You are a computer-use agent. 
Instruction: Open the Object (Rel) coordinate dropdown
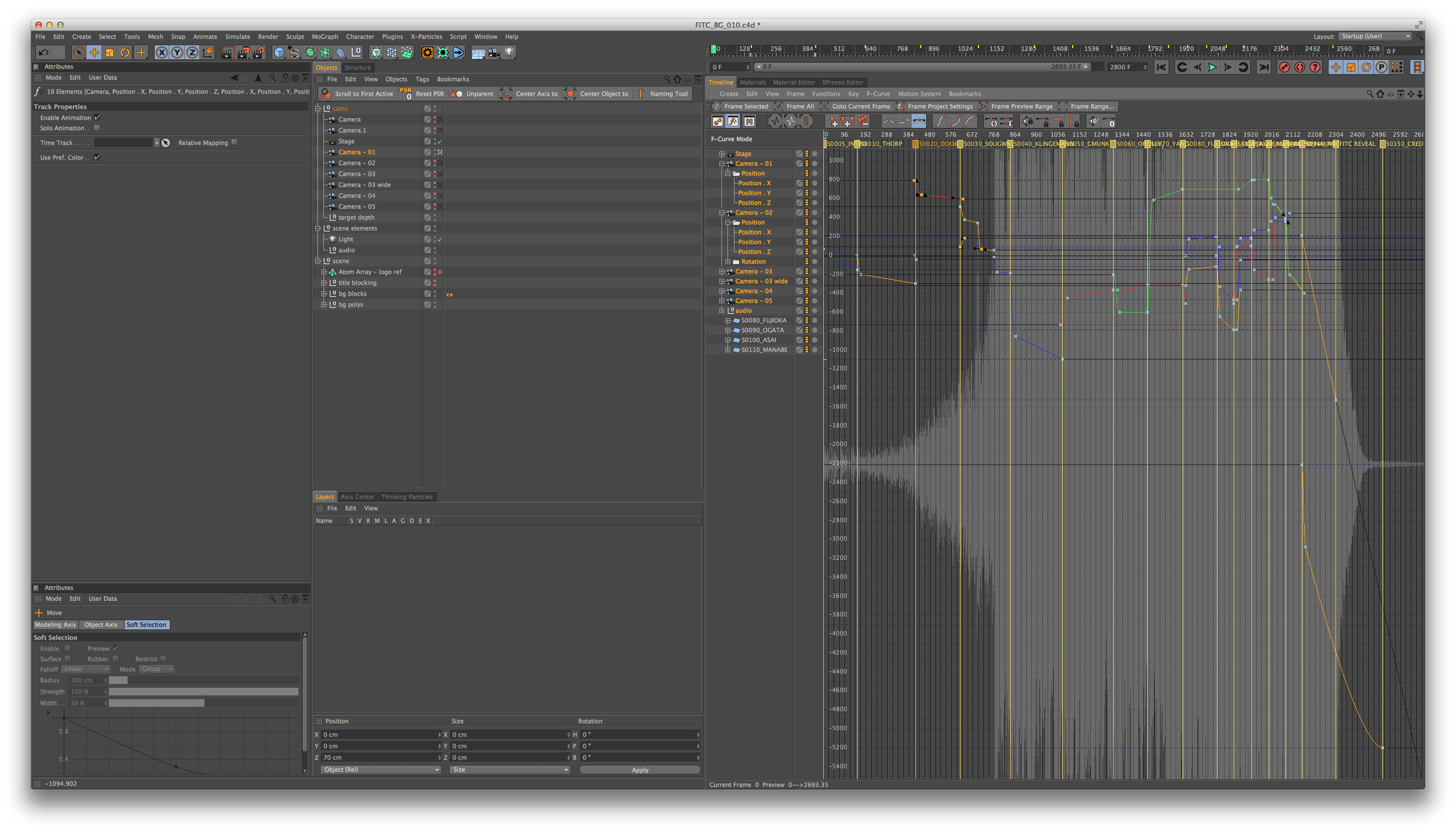[x=380, y=770]
